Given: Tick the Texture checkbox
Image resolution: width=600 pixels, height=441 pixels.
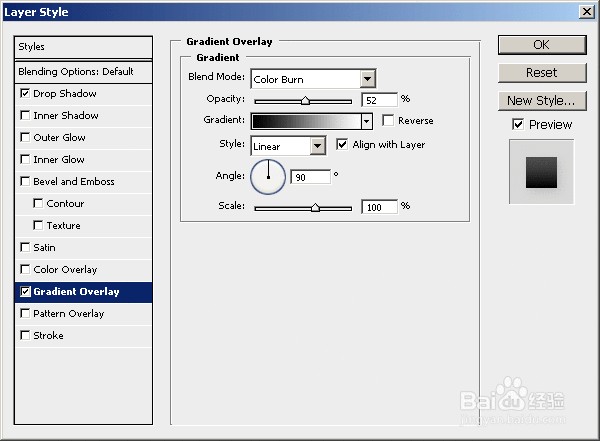Looking at the screenshot, I should [38, 225].
